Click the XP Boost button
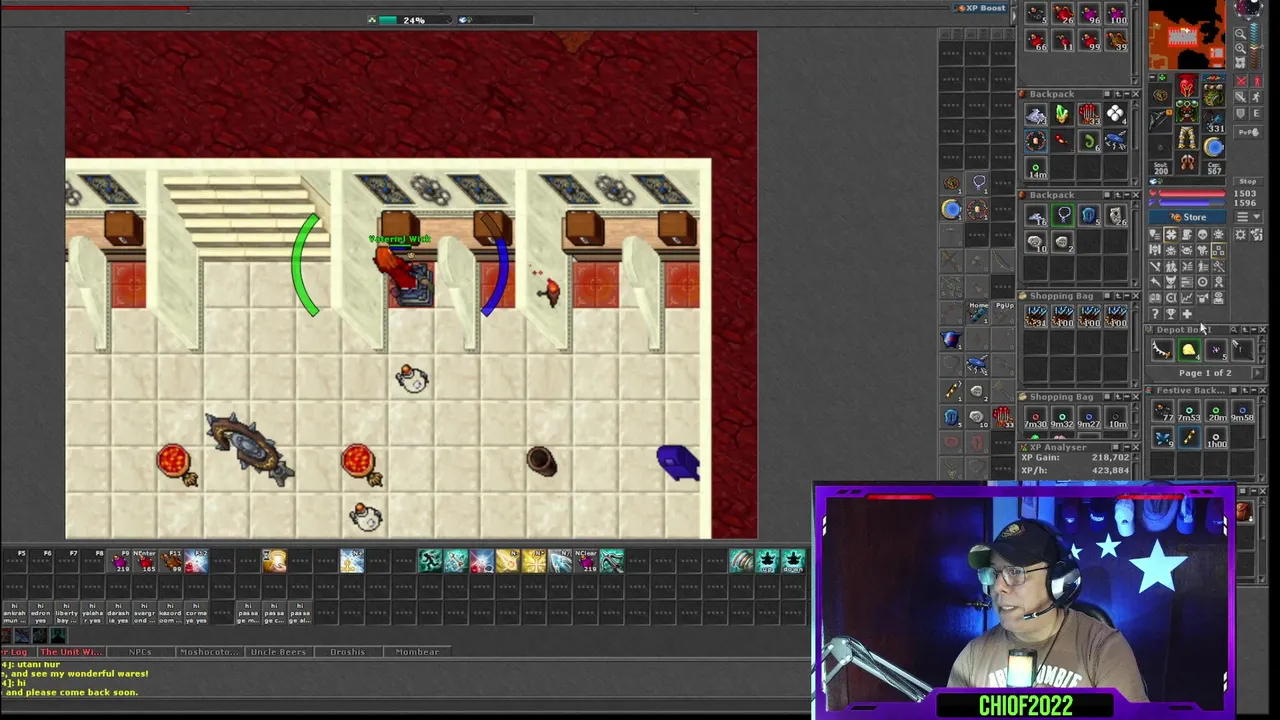The image size is (1280, 720). 980,8
